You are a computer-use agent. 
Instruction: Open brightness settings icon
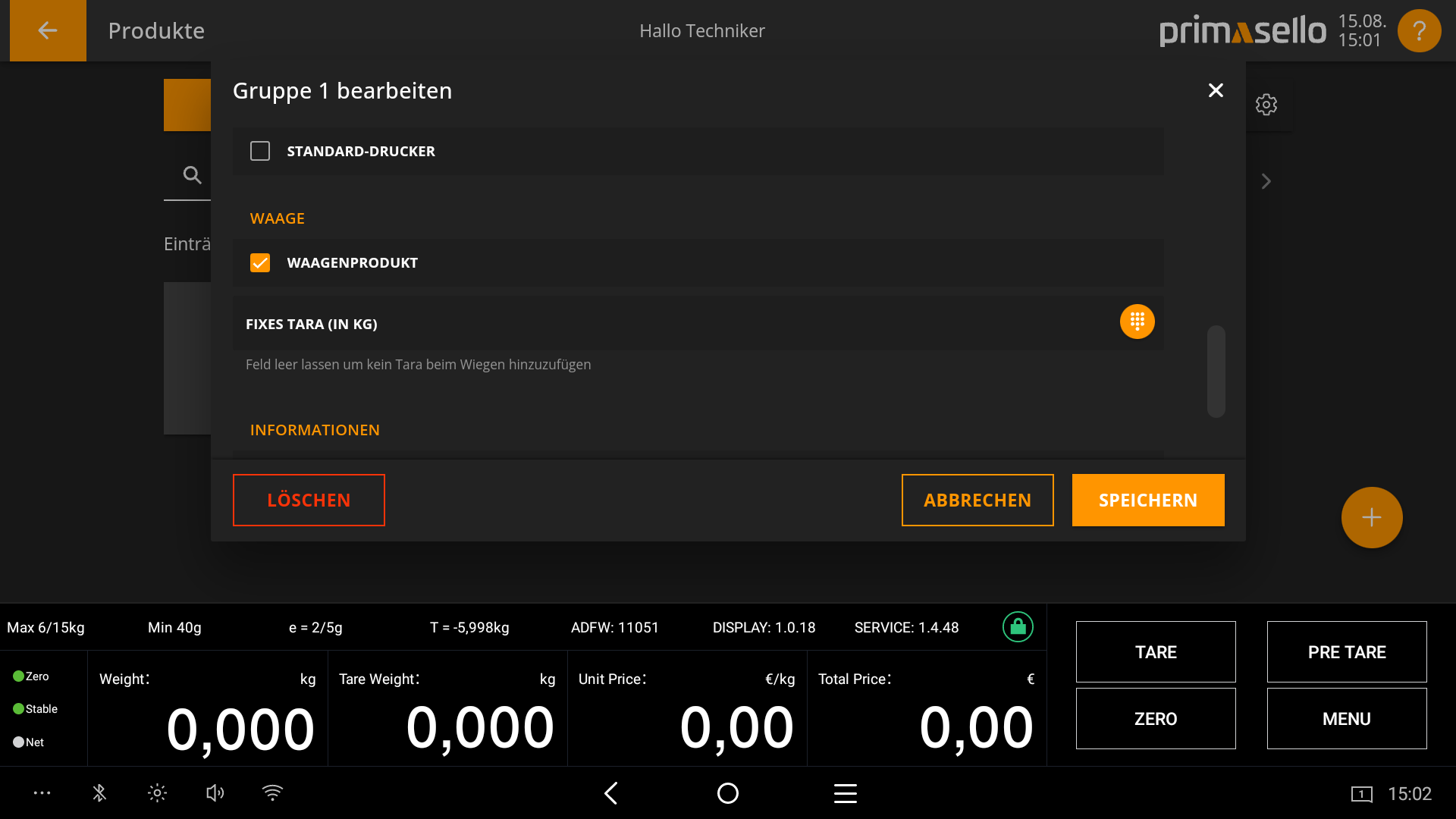click(157, 793)
